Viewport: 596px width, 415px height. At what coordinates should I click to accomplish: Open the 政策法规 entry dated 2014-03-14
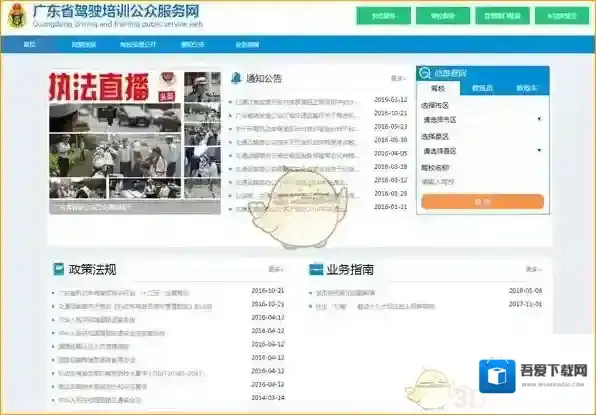pos(100,400)
